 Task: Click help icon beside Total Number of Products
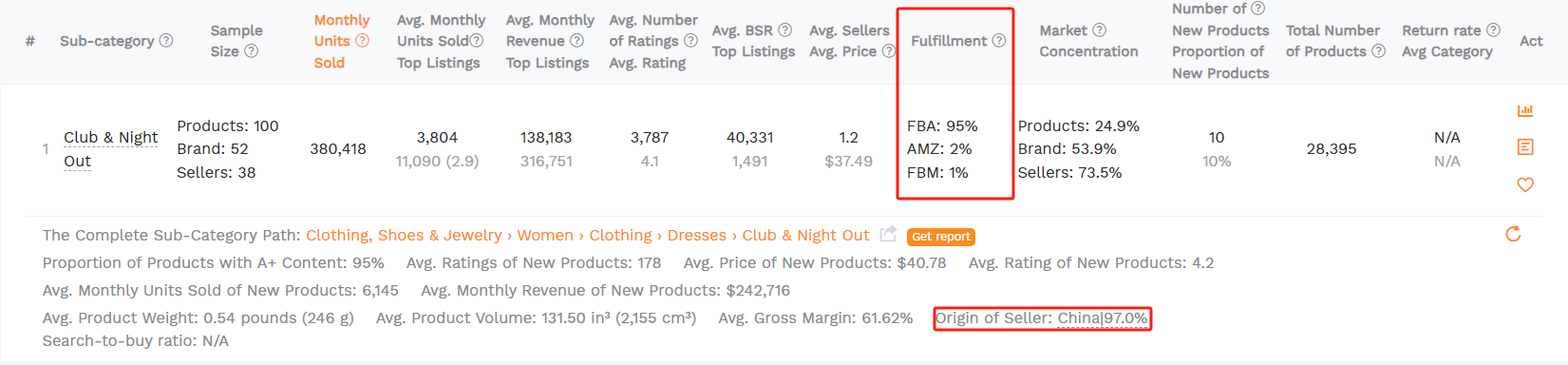coord(1379,51)
